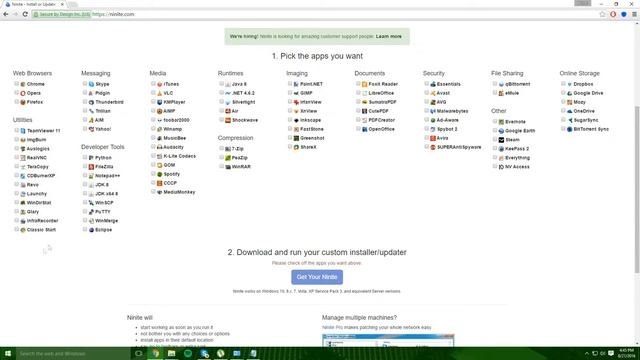This screenshot has width=640, height=360.
Task: Click the Chrome app icon in Web Browsers
Action: (23, 84)
